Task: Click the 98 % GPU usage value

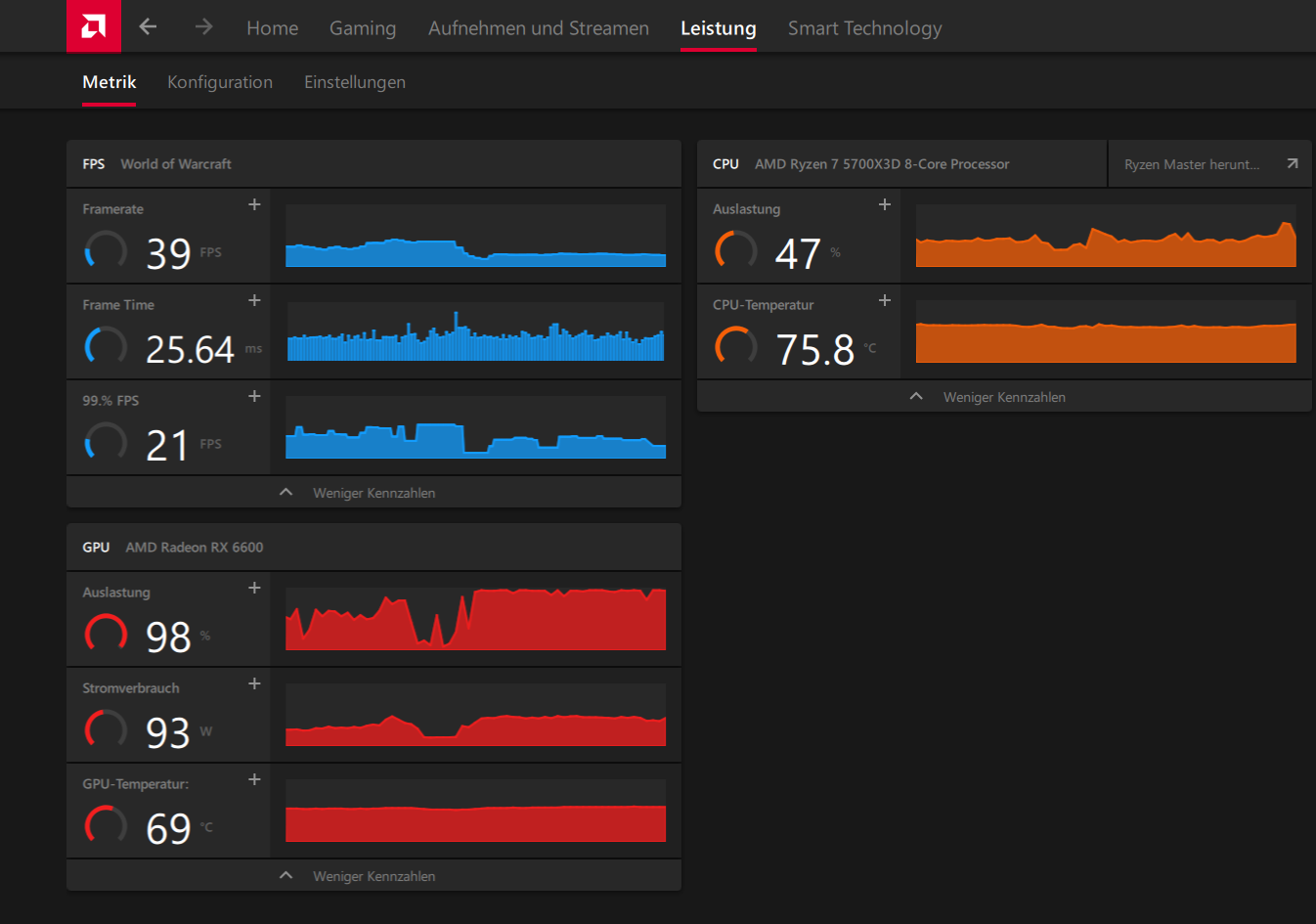Action: click(168, 638)
